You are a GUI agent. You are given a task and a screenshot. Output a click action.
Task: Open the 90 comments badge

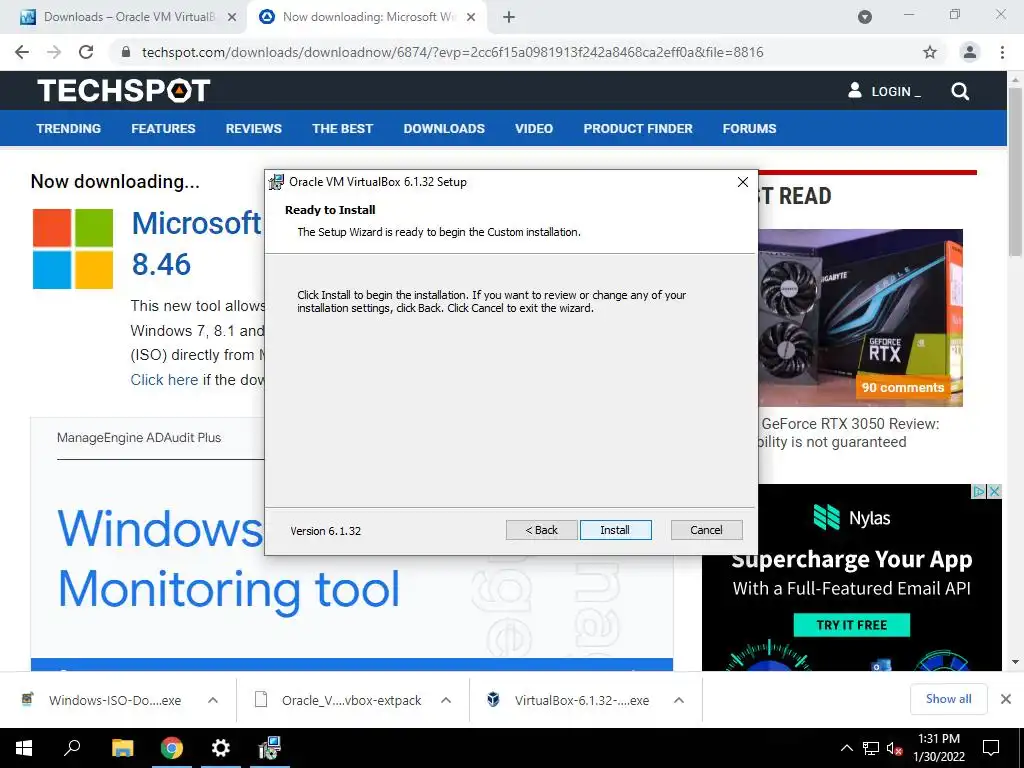tap(903, 387)
